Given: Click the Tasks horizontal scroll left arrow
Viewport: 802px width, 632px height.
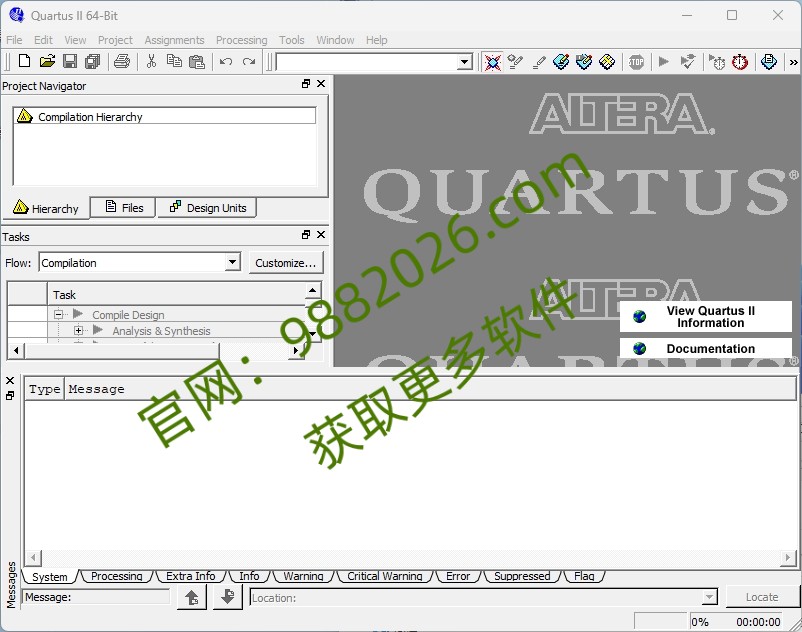Looking at the screenshot, I should [16, 350].
